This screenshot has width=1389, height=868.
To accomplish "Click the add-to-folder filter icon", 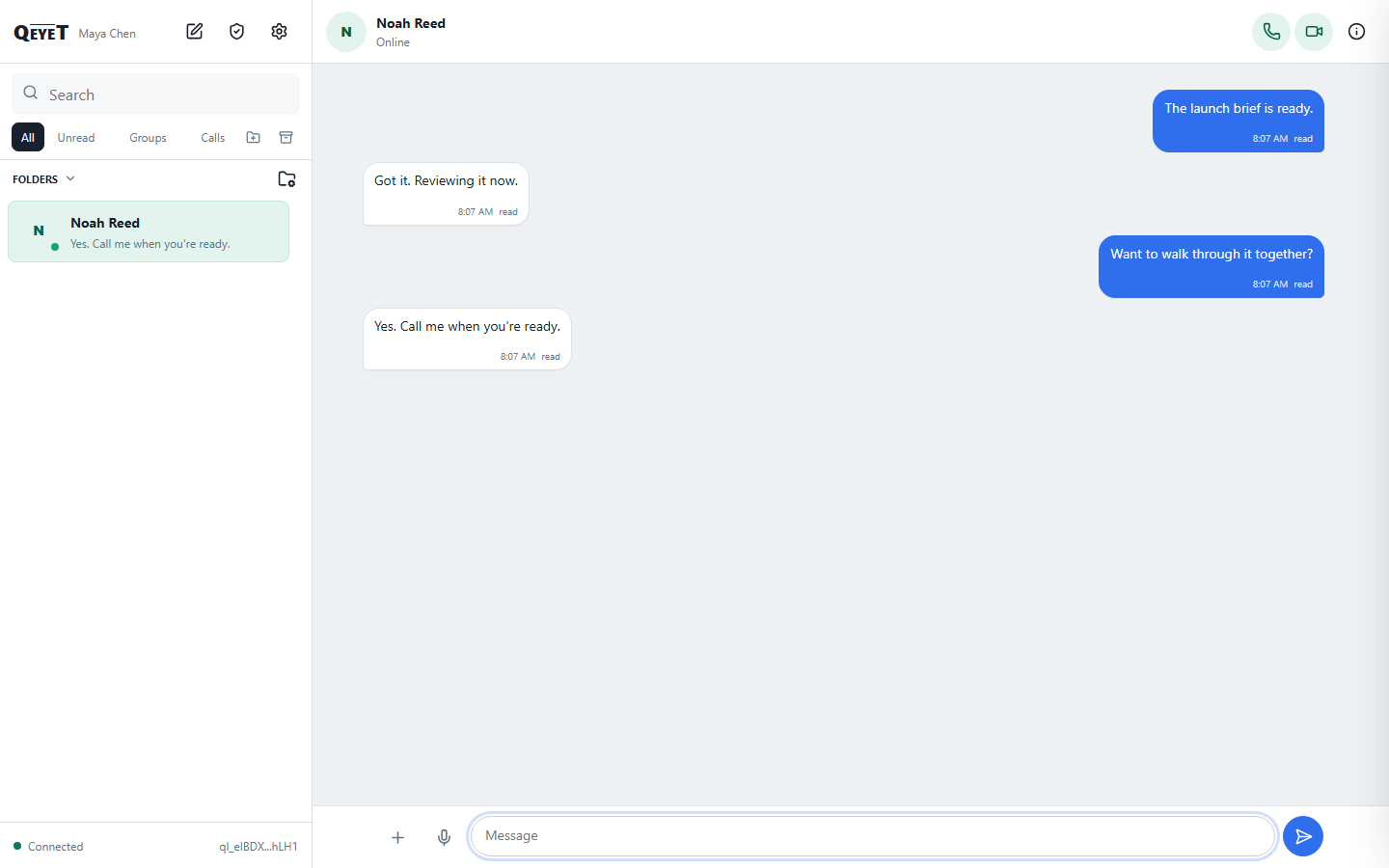I will point(254,138).
